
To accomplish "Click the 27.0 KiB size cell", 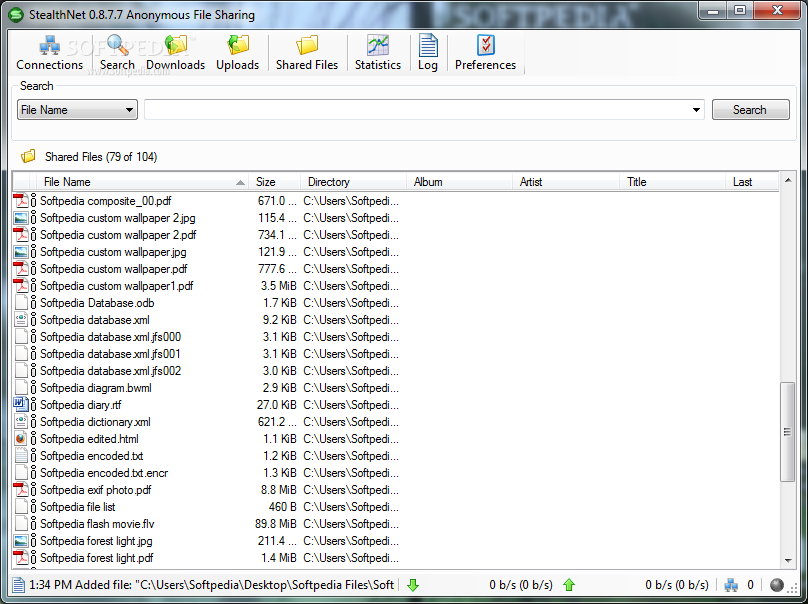I will 277,405.
